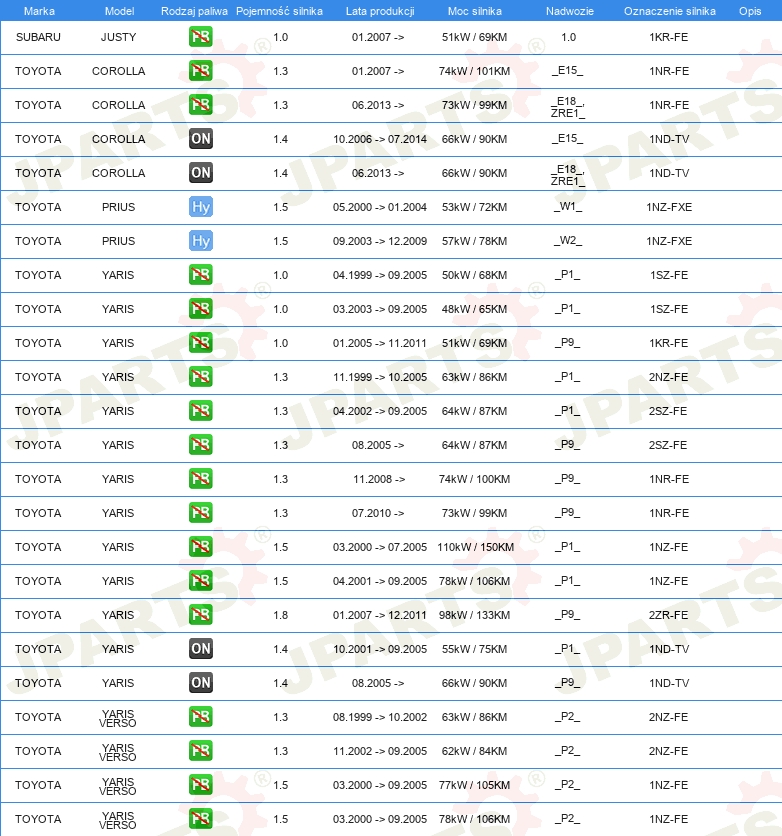The image size is (782, 836).
Task: Click the Opis column header
Action: (749, 11)
